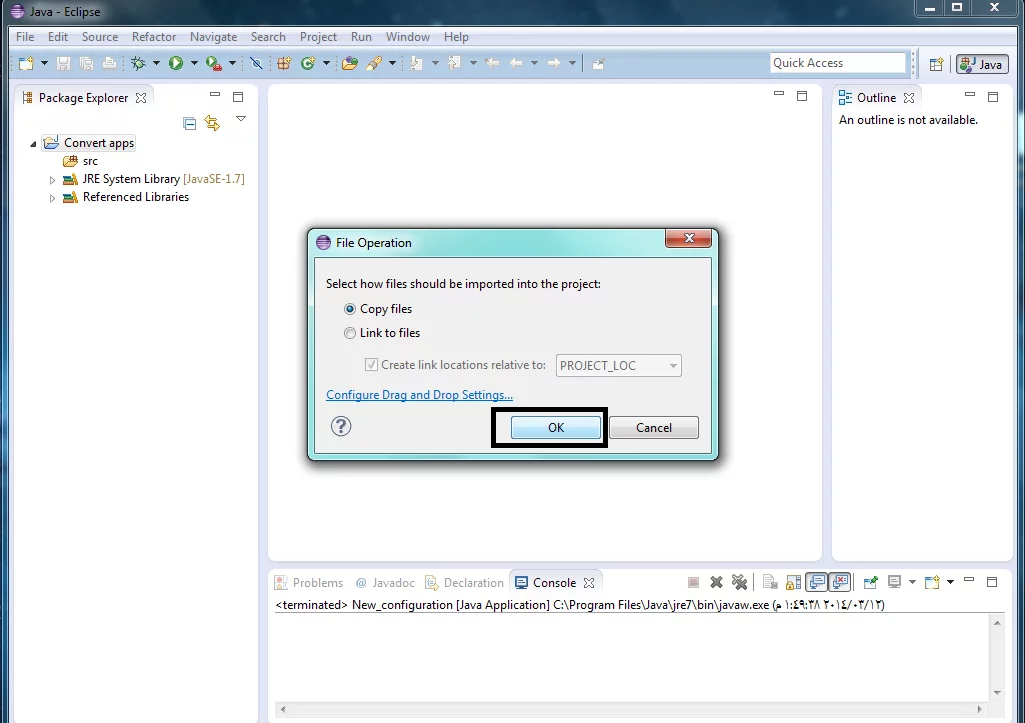Select the Copy files radio button

click(x=350, y=309)
